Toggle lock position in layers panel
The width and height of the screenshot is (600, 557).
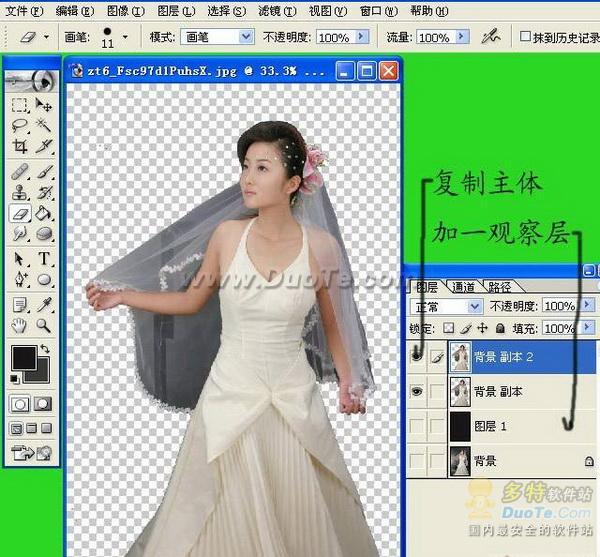(x=483, y=328)
